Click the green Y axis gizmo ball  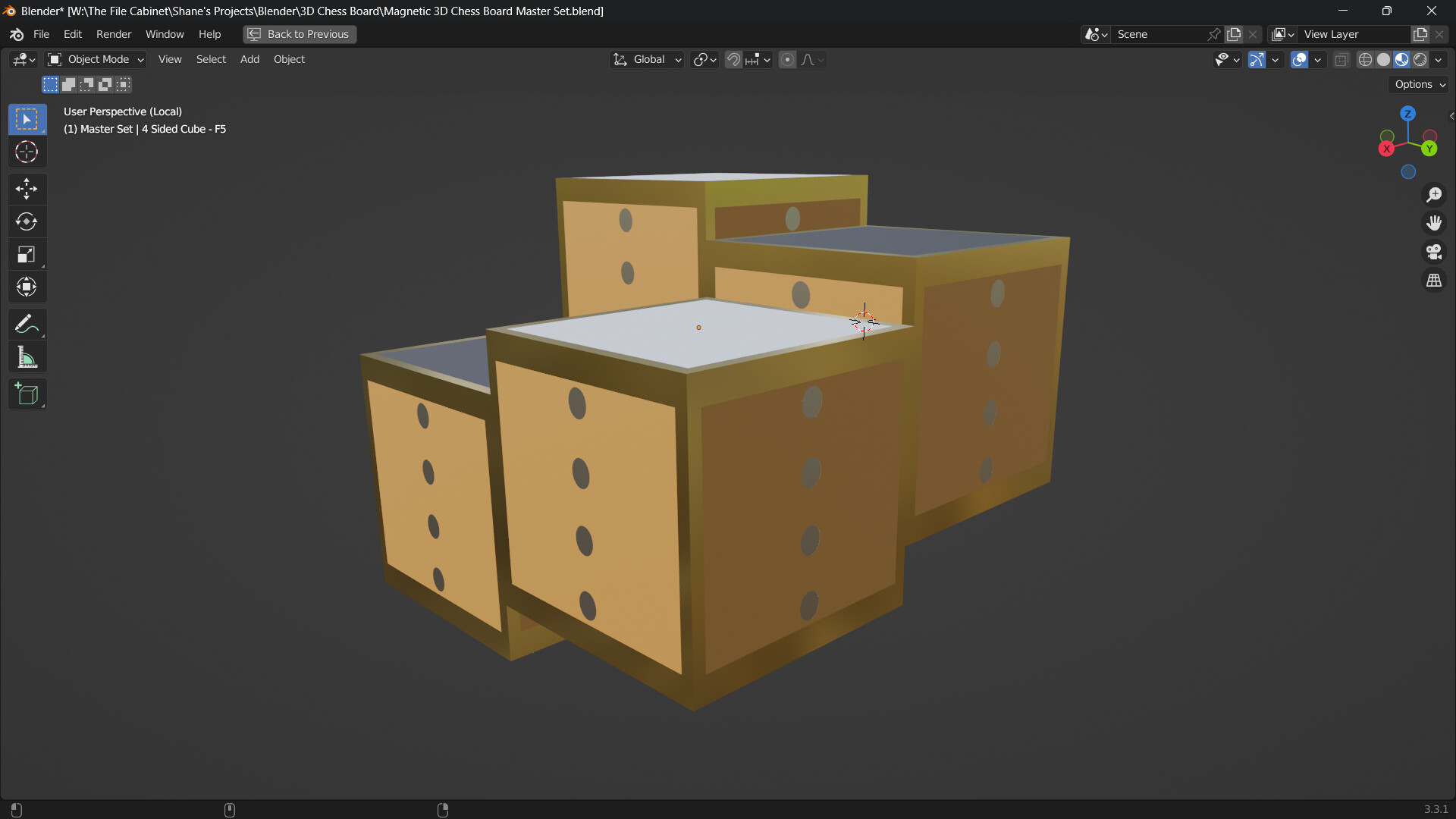pos(1429,149)
